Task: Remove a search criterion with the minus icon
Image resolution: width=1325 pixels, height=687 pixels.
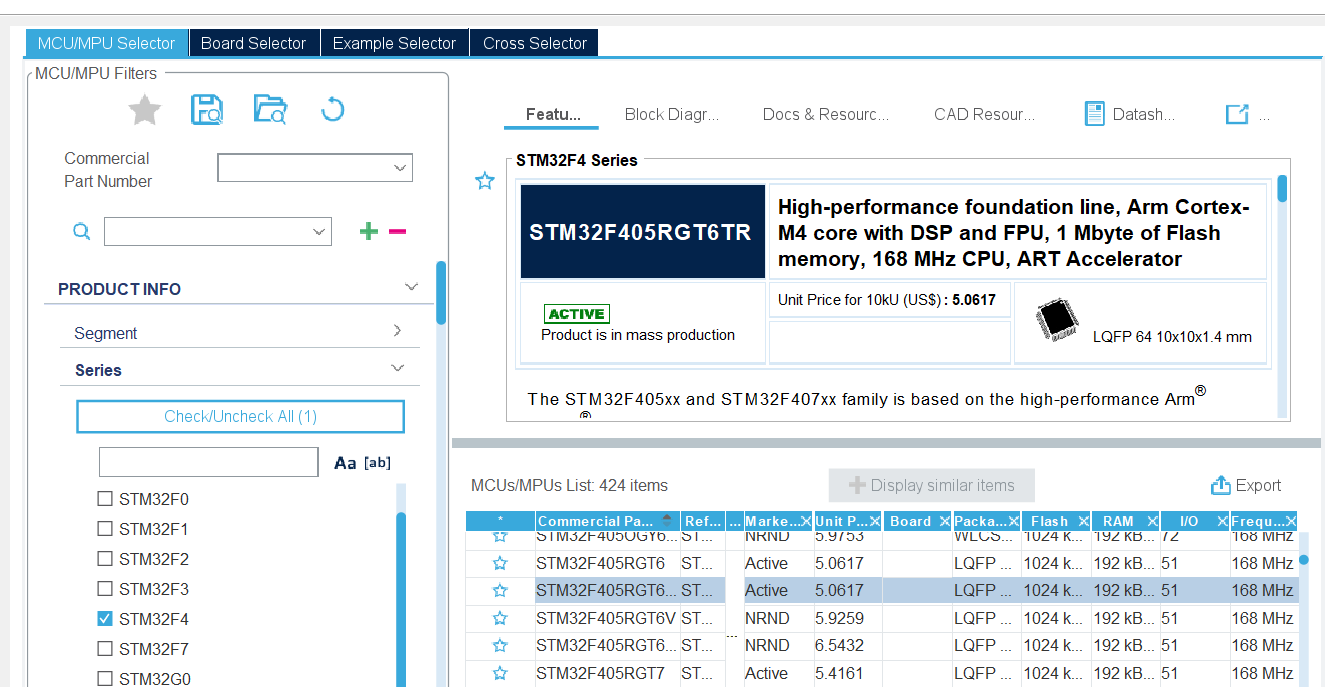Action: 397,231
